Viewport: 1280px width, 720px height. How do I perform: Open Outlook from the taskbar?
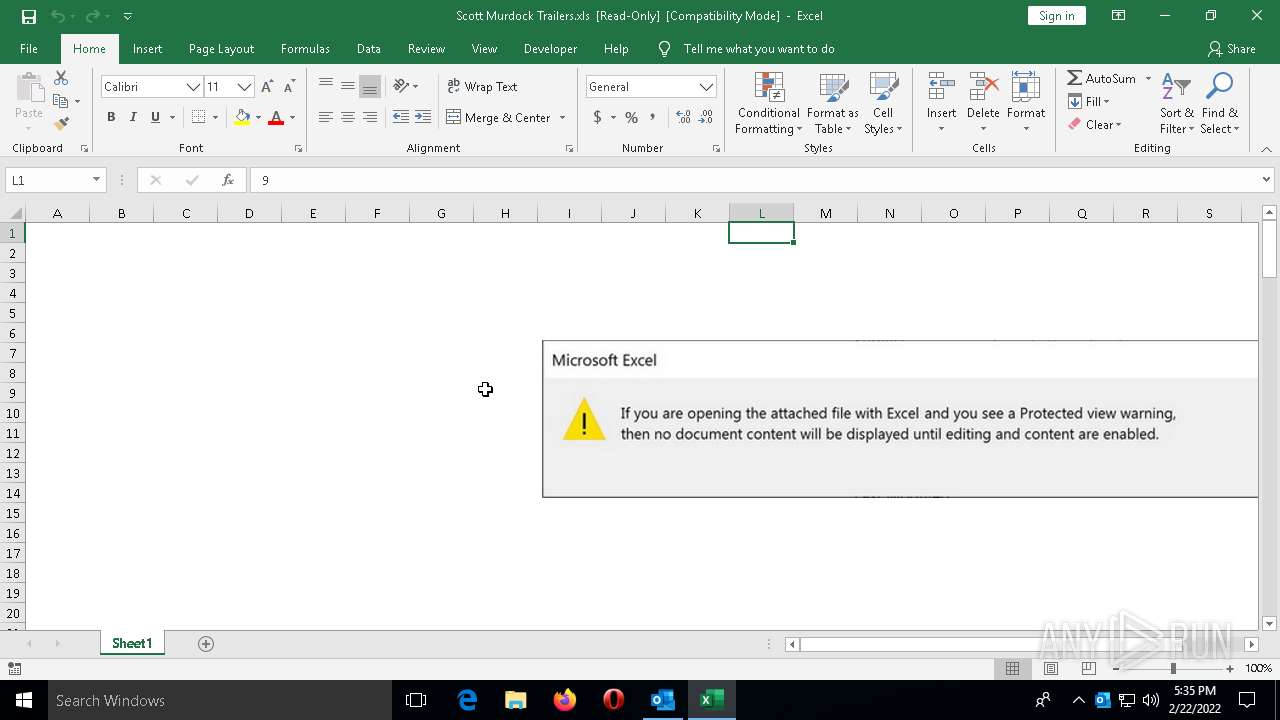coord(663,700)
